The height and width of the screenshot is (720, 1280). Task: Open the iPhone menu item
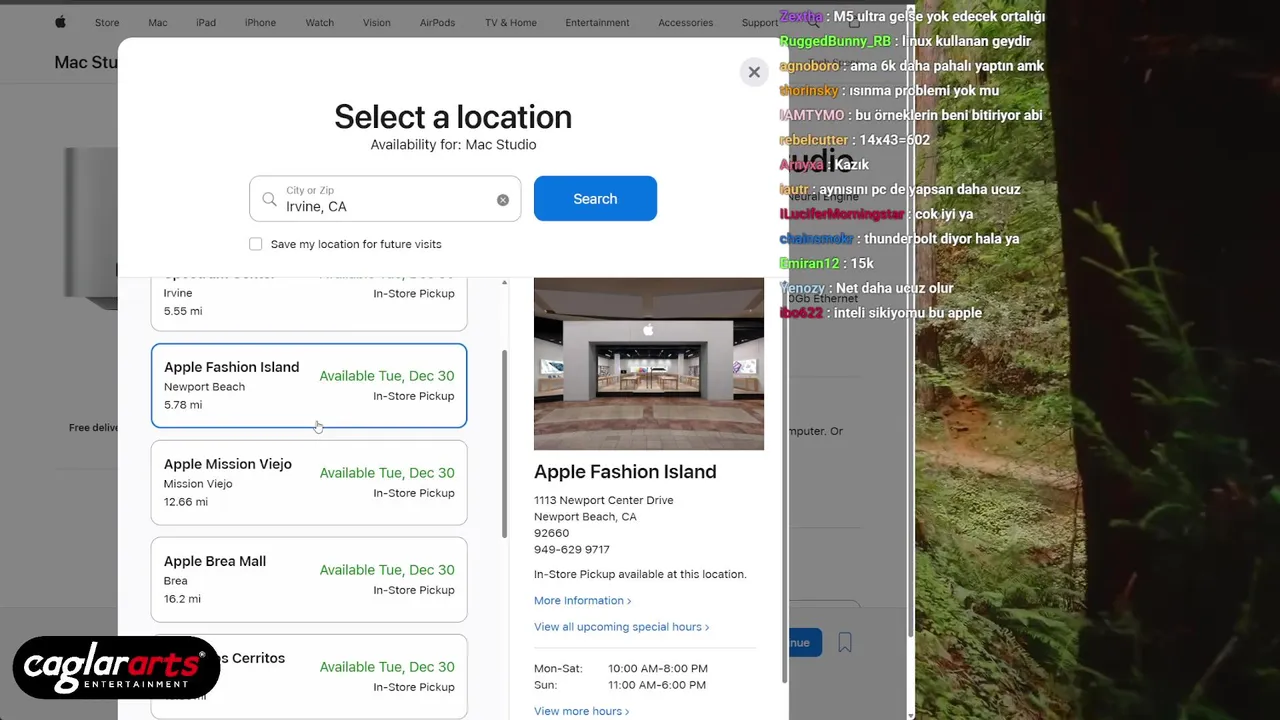(x=260, y=23)
